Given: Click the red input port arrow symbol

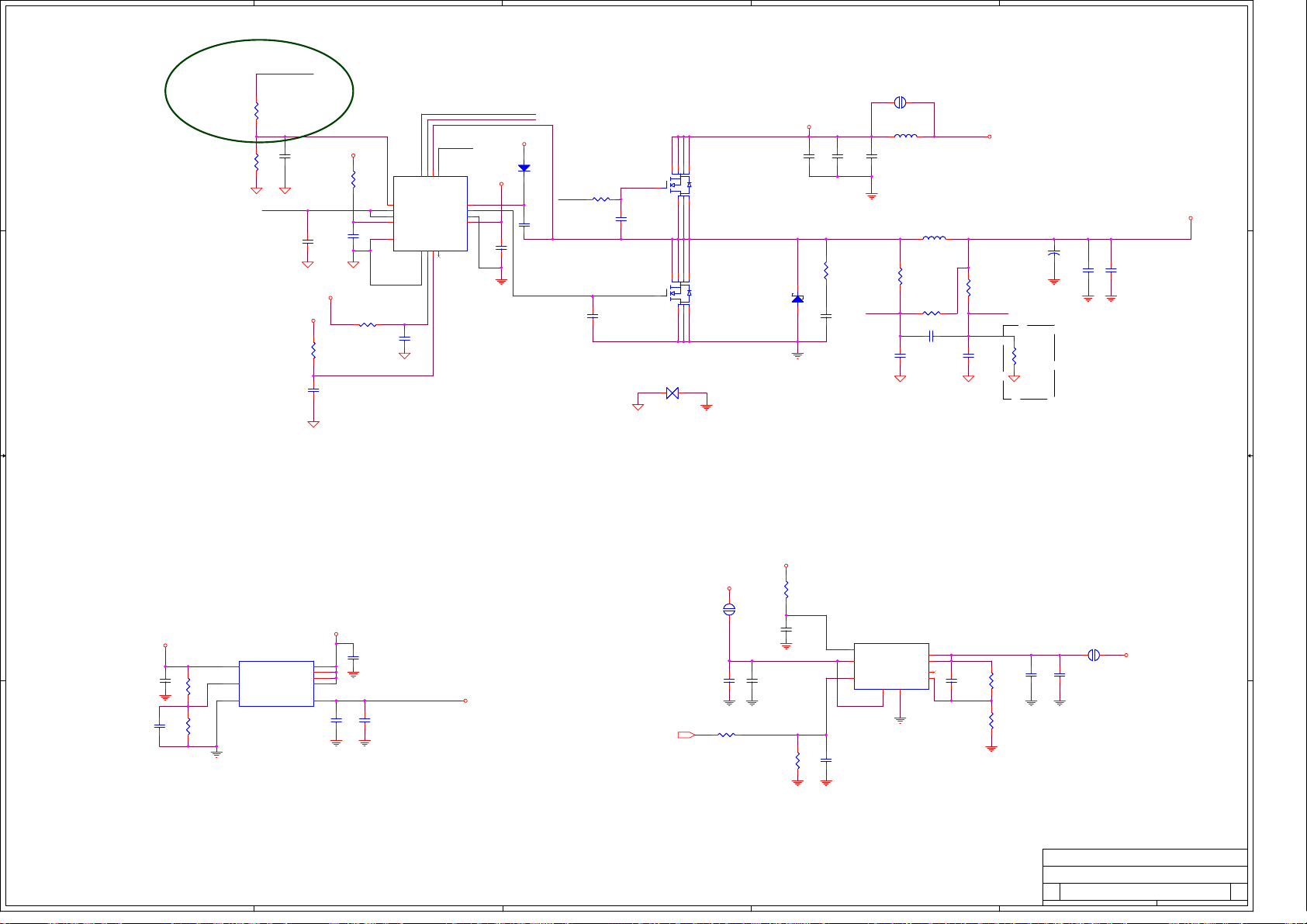Looking at the screenshot, I should (x=686, y=734).
